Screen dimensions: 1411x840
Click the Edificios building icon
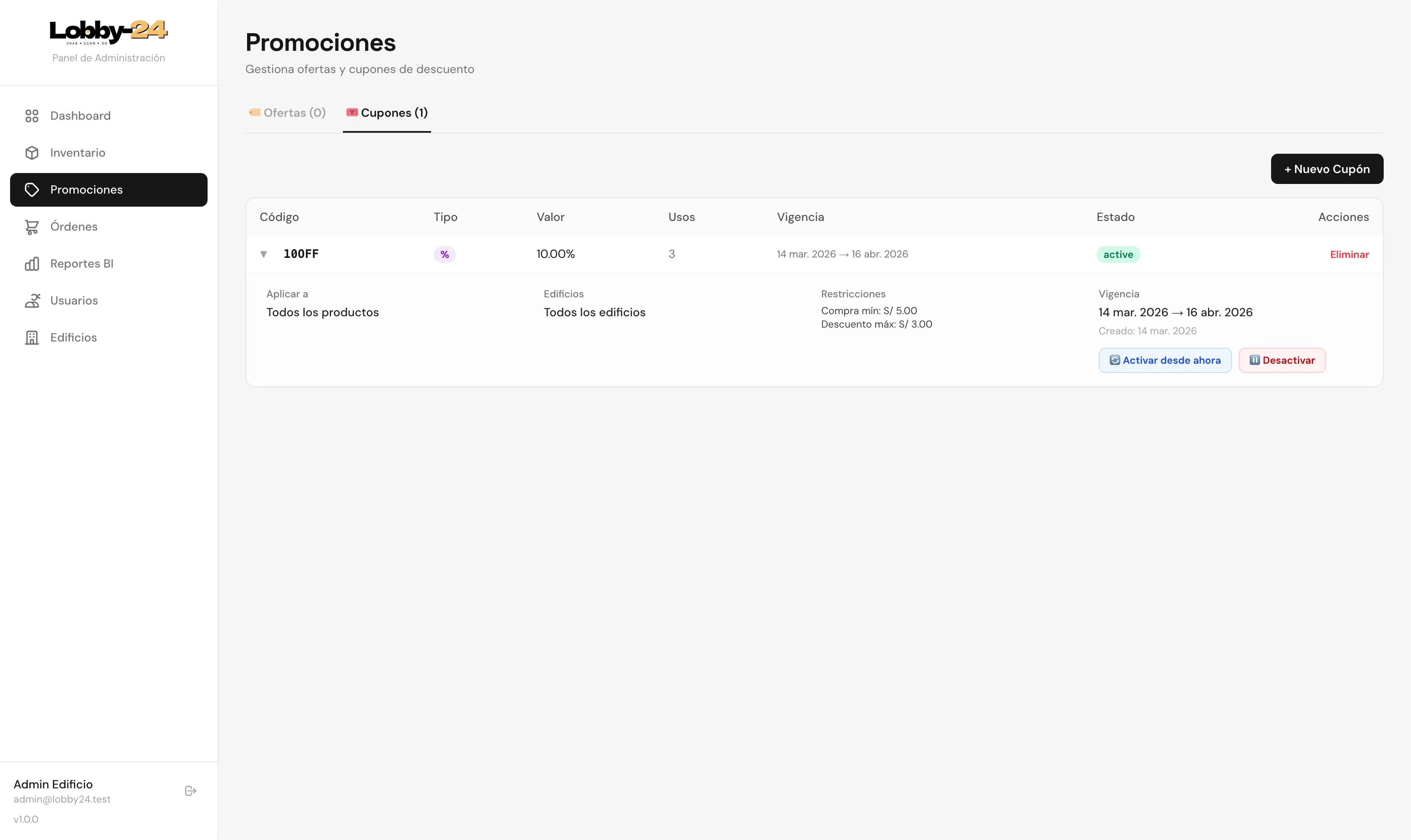click(x=32, y=337)
